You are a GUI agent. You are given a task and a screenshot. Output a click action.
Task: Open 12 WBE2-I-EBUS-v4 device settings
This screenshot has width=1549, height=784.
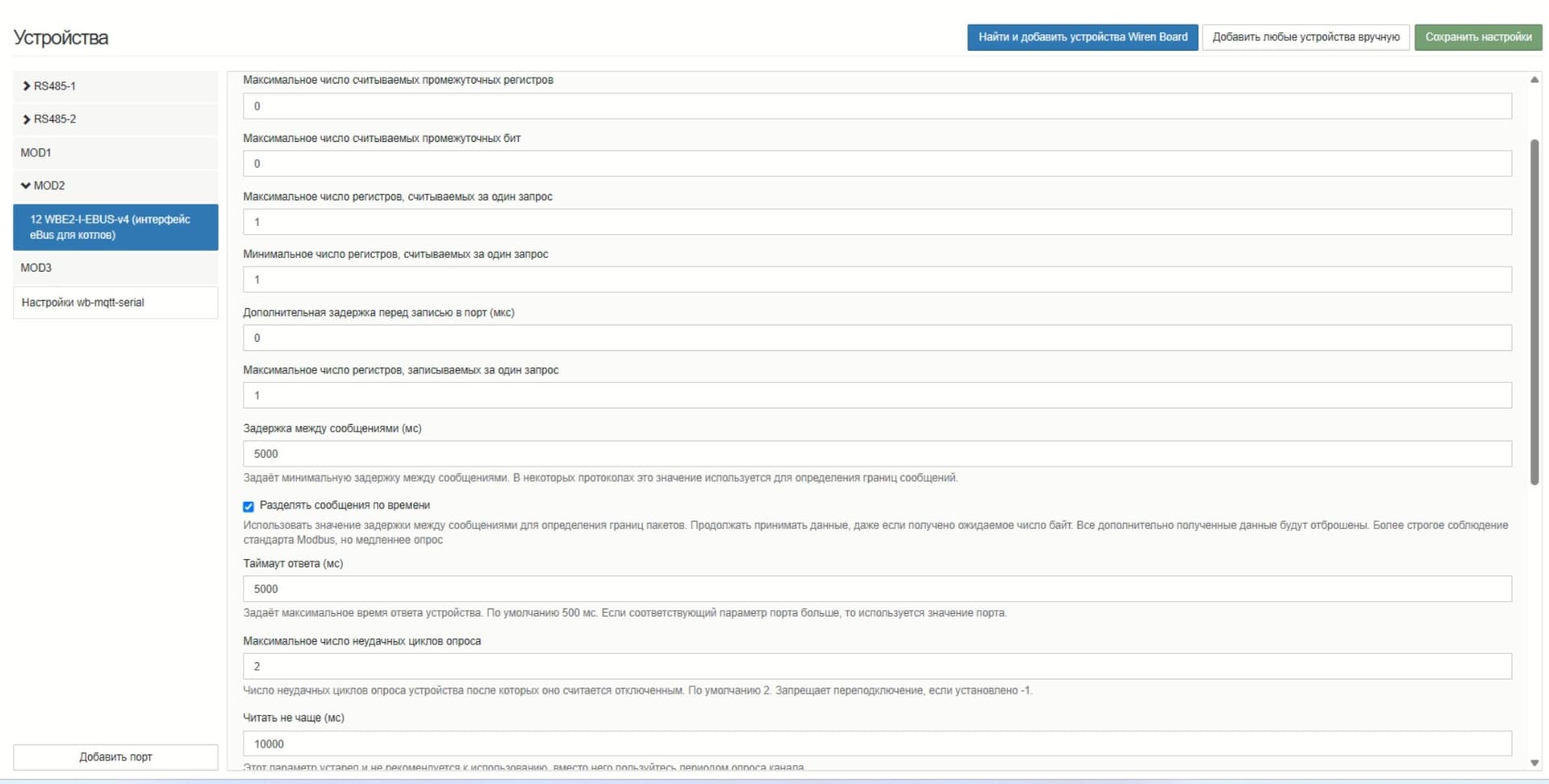115,227
